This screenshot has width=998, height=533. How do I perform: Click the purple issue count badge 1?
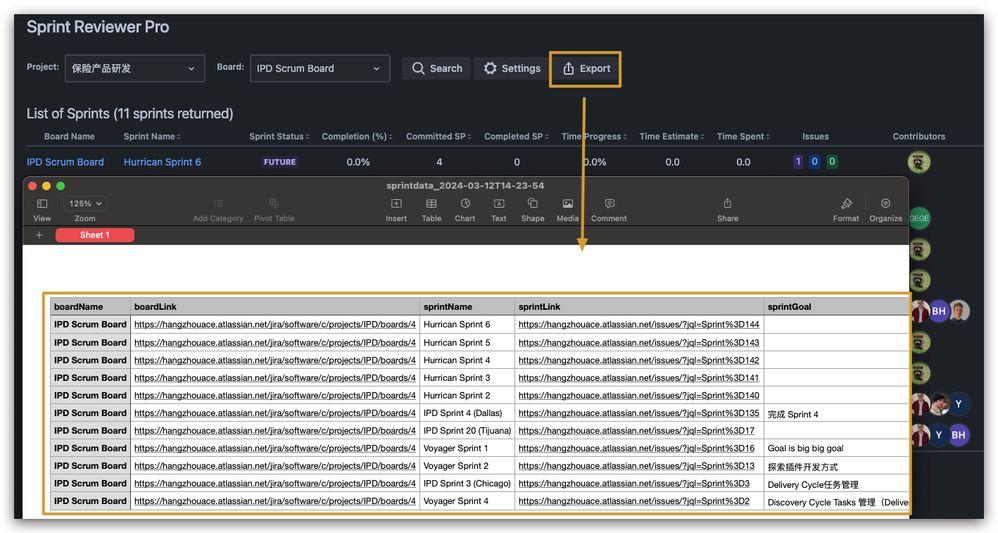click(798, 162)
